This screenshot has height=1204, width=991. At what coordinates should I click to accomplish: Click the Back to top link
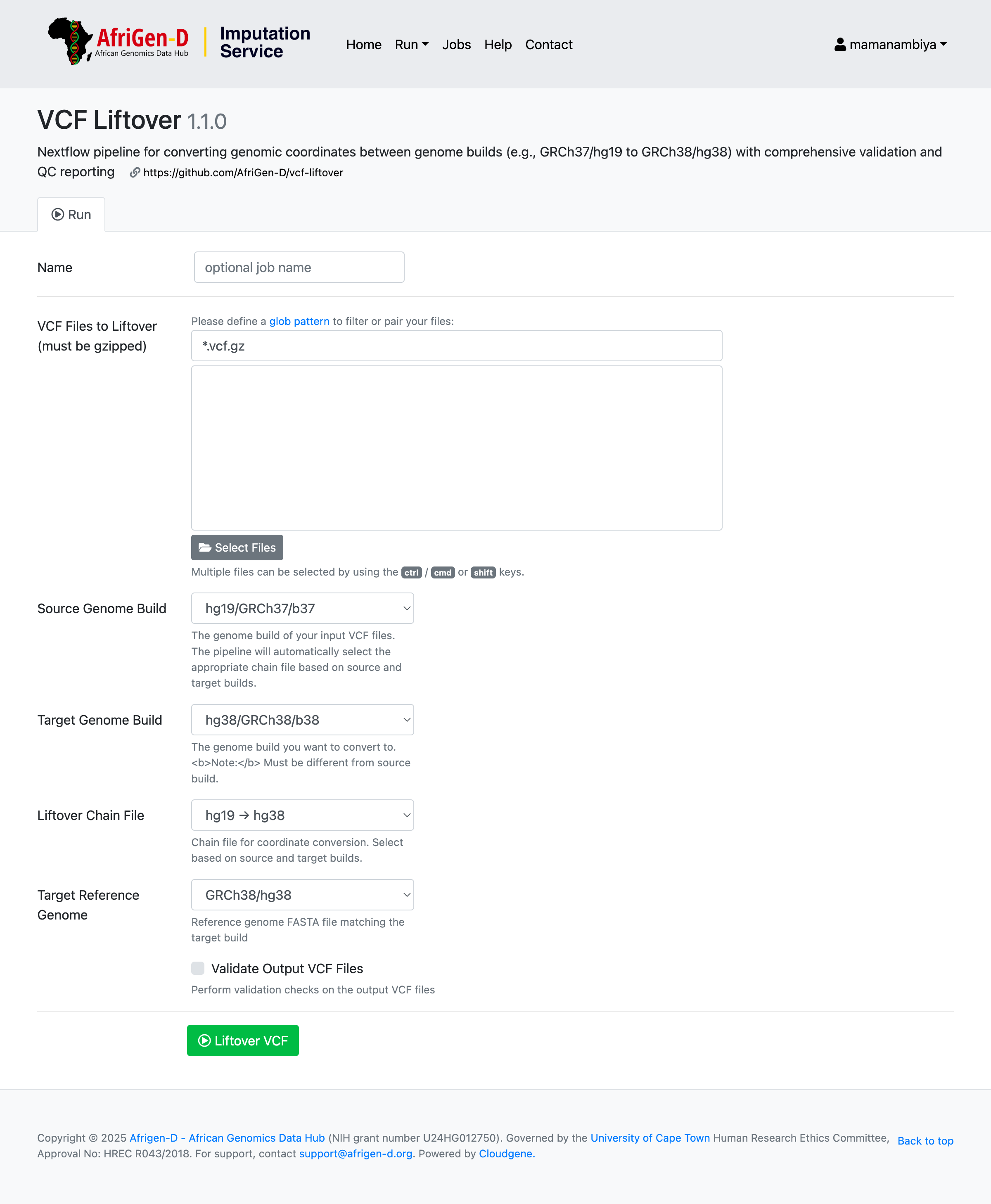[x=925, y=1141]
